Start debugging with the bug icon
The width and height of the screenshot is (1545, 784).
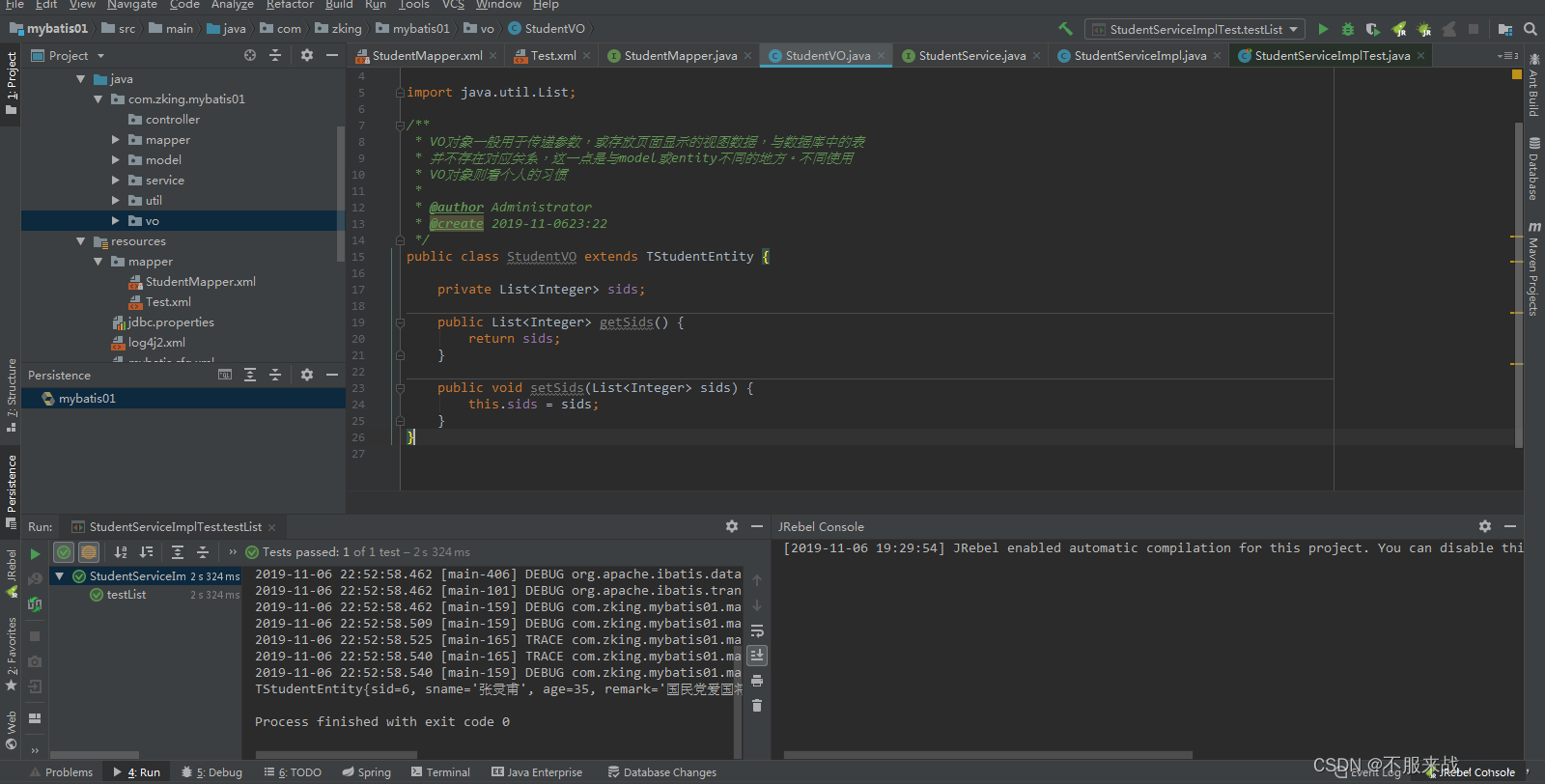[x=1348, y=29]
